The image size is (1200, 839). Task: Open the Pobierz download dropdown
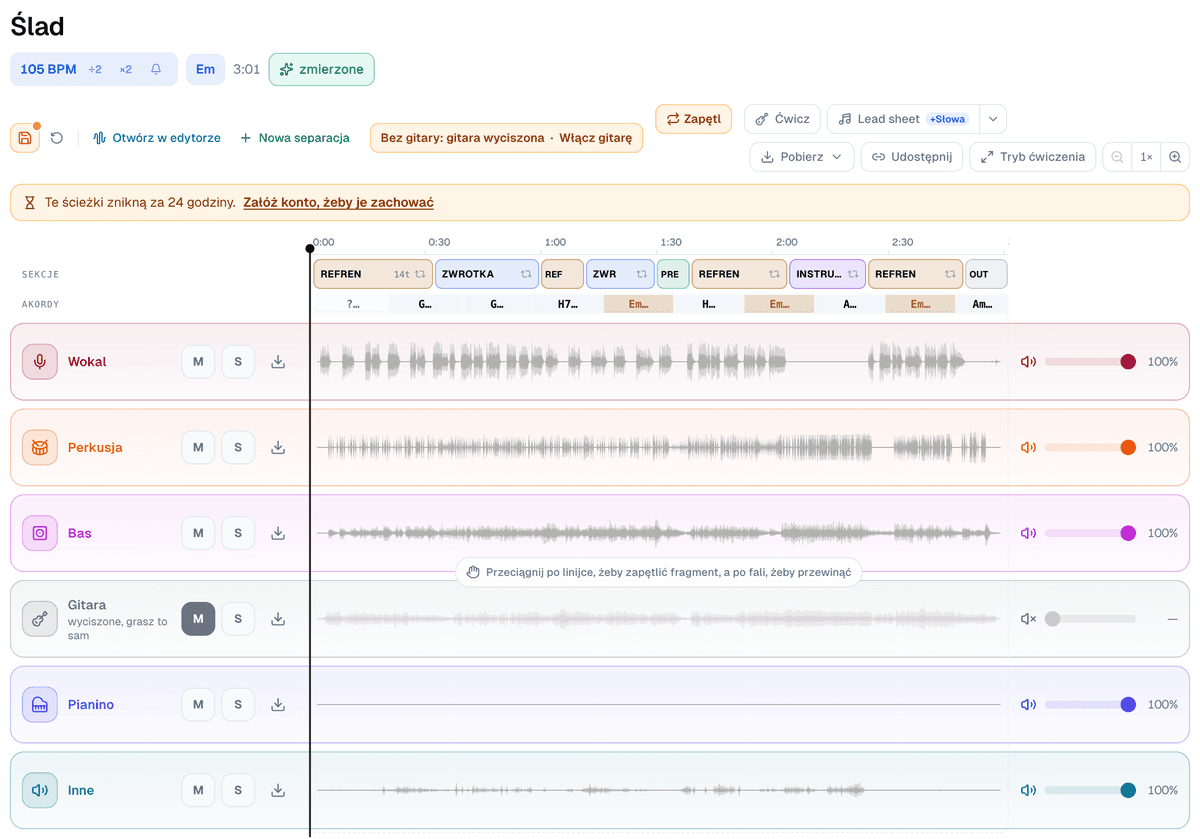(802, 157)
